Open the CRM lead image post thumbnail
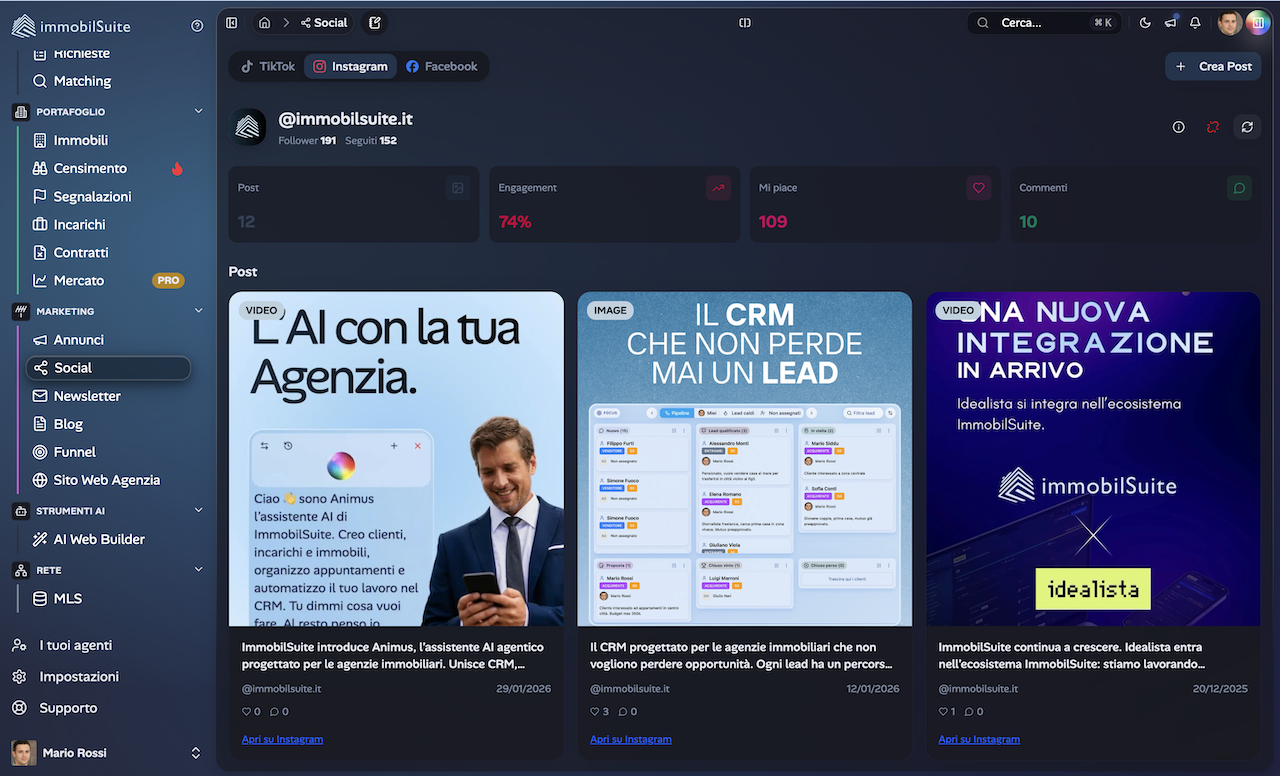Viewport: 1280px width, 776px height. tap(744, 458)
